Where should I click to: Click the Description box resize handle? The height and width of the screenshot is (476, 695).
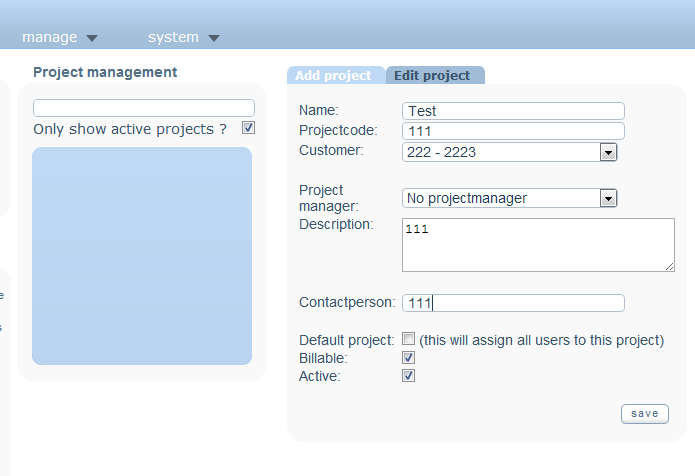pos(670,266)
